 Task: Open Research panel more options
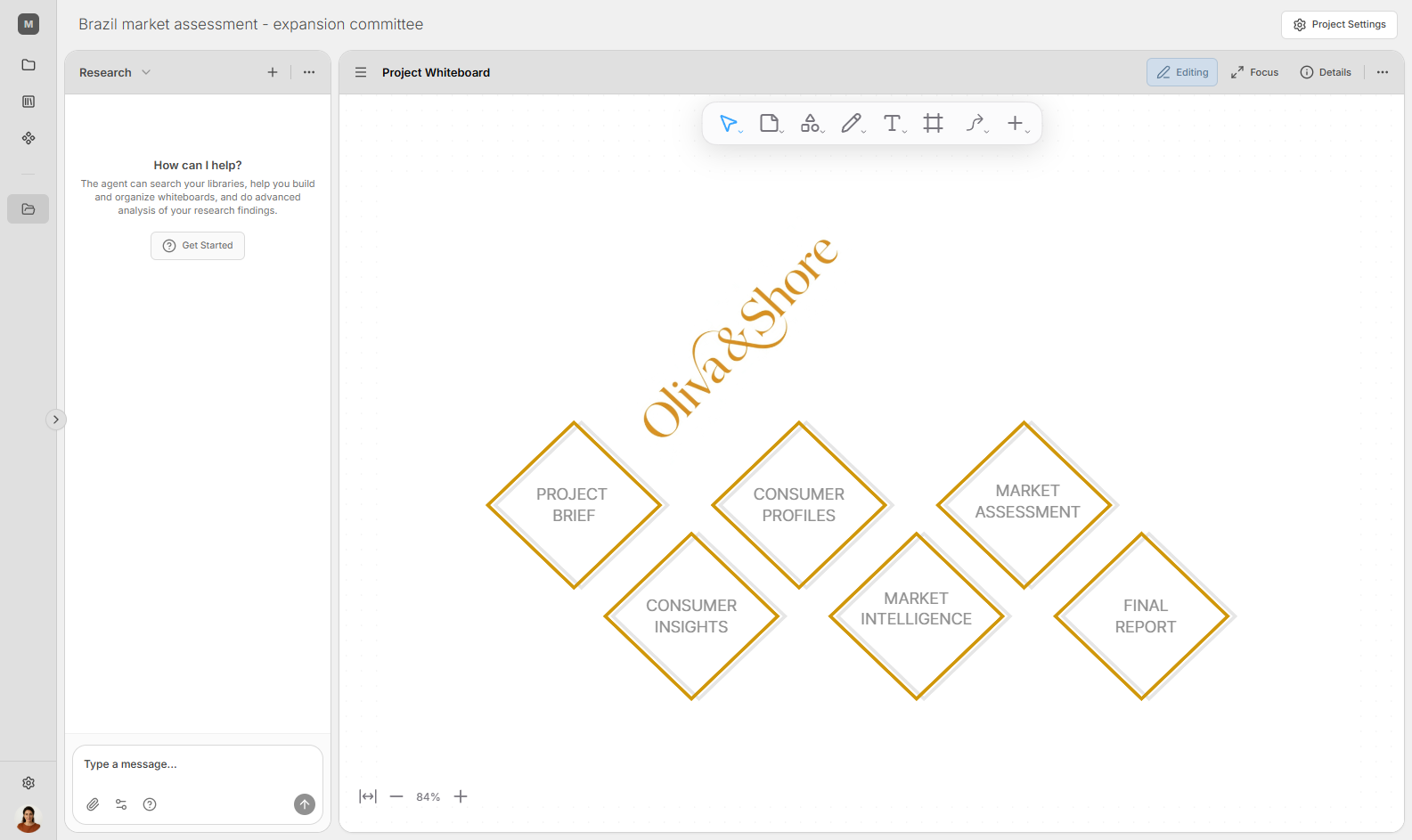(309, 72)
